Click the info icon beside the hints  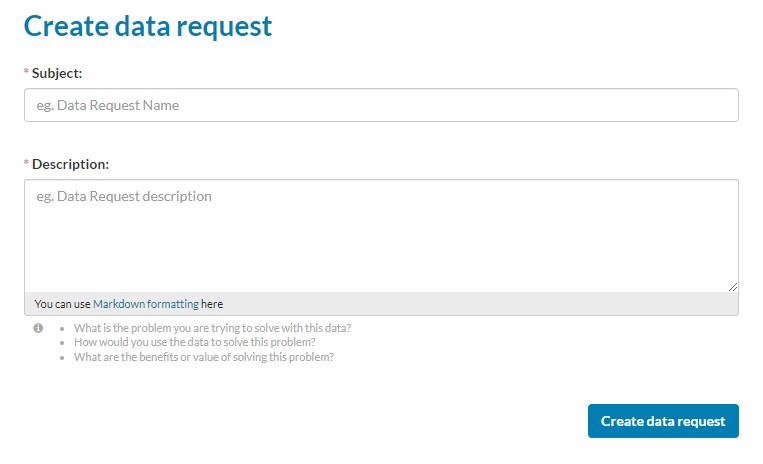click(38, 328)
